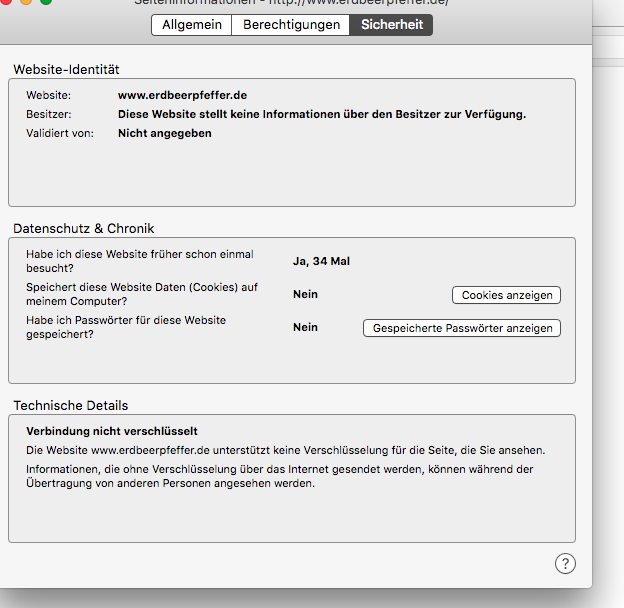Click 'Speichert diese Website Daten (Cookies)' question

[x=142, y=294]
